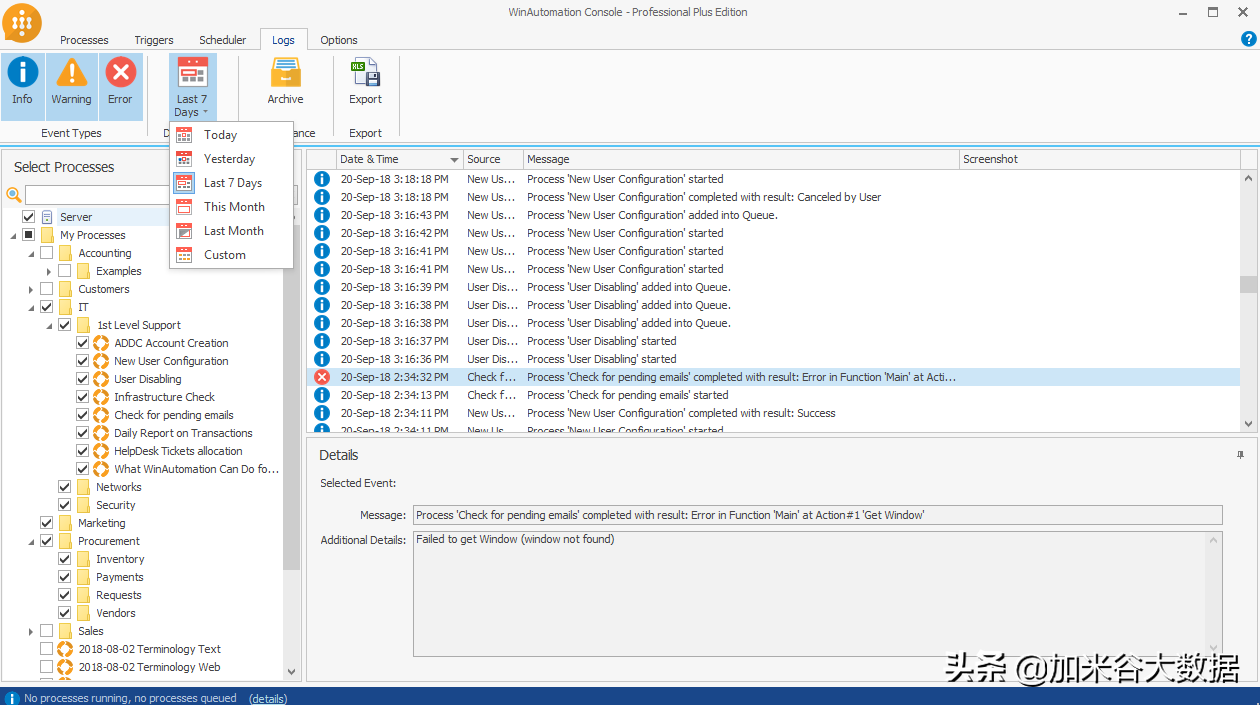1260x705 pixels.
Task: Collapse the 1st Level Support node
Action: (49, 325)
